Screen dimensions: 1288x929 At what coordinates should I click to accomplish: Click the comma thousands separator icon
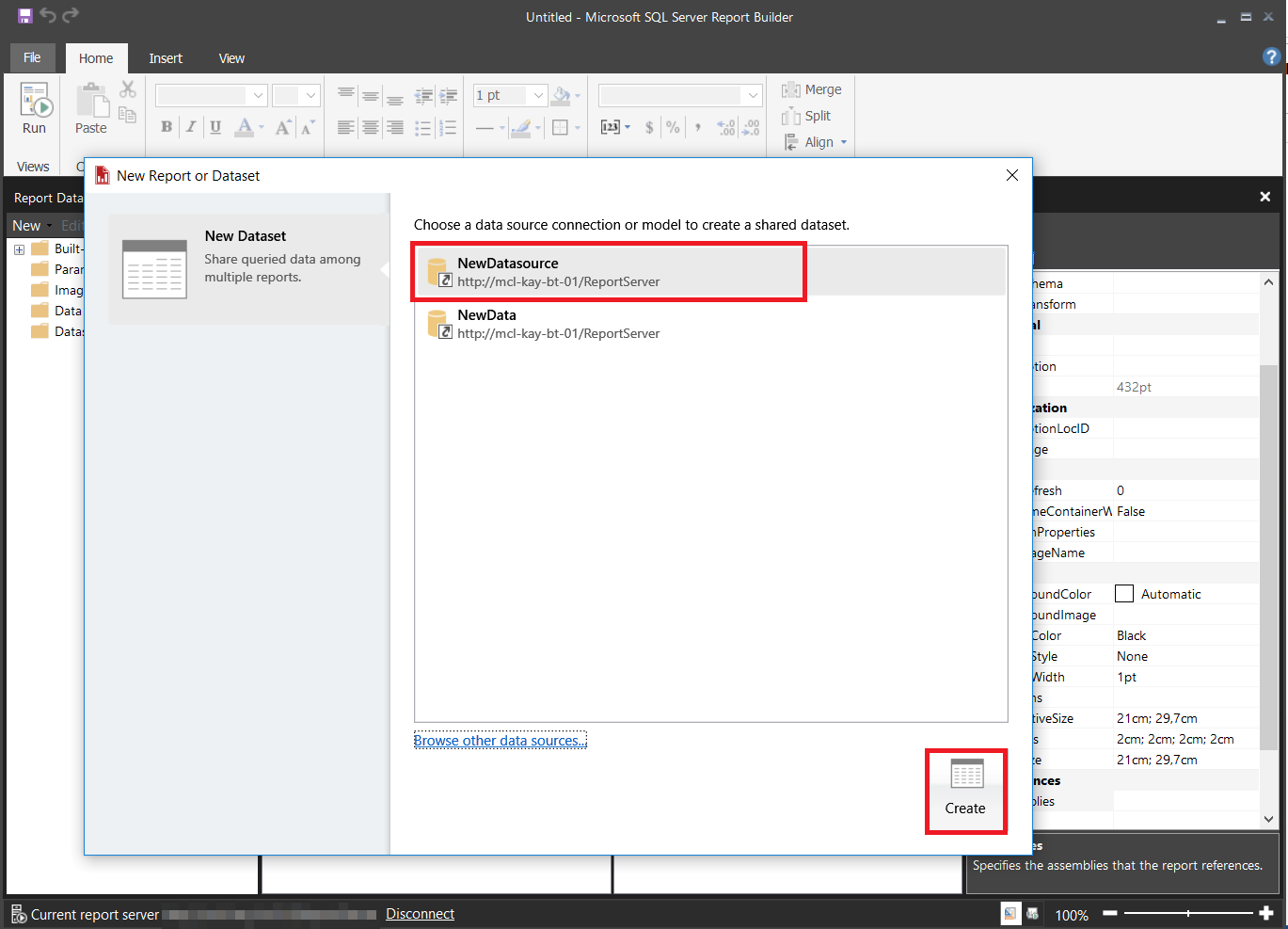[697, 127]
